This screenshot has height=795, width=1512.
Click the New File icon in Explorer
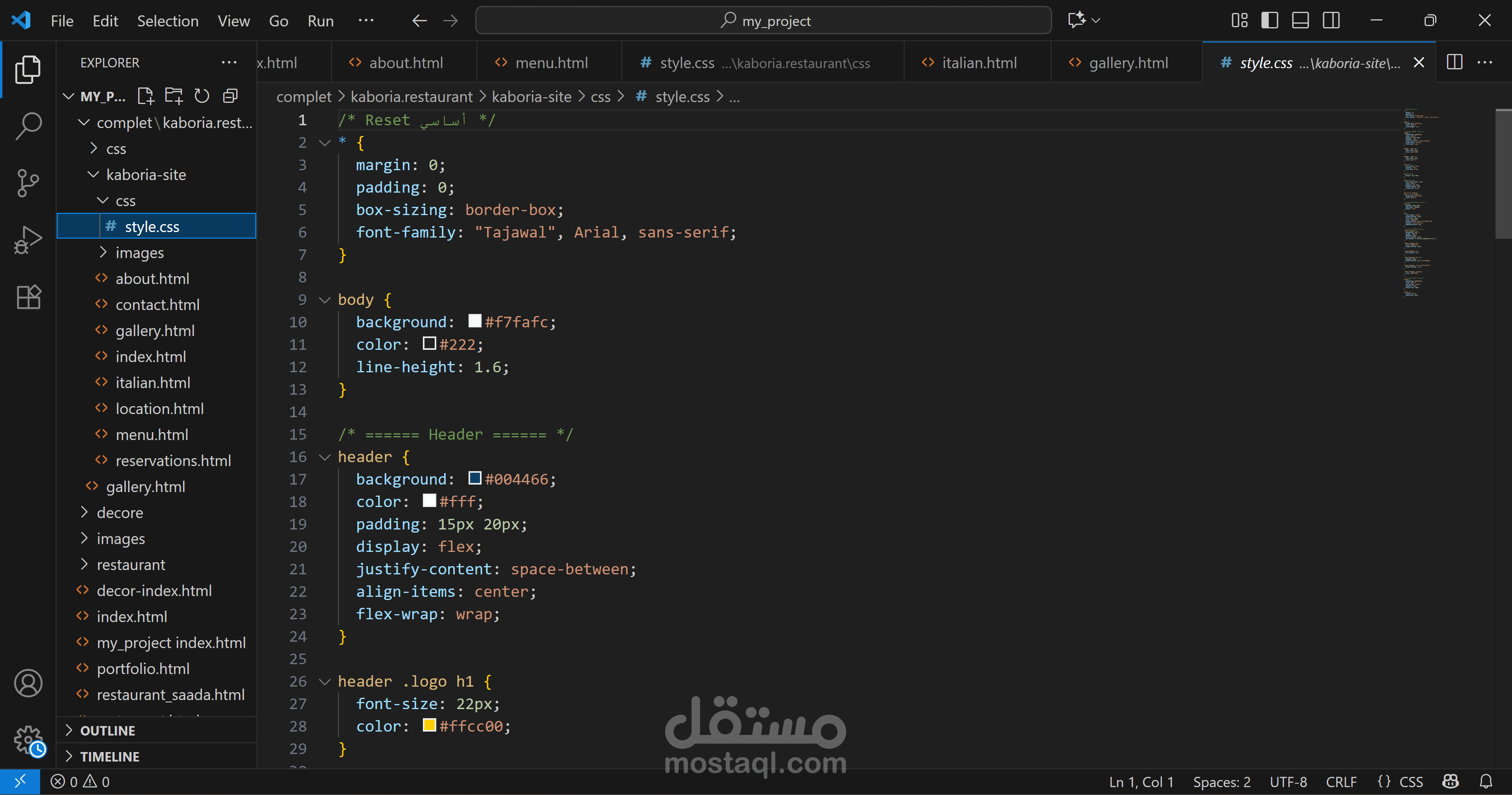pos(145,96)
